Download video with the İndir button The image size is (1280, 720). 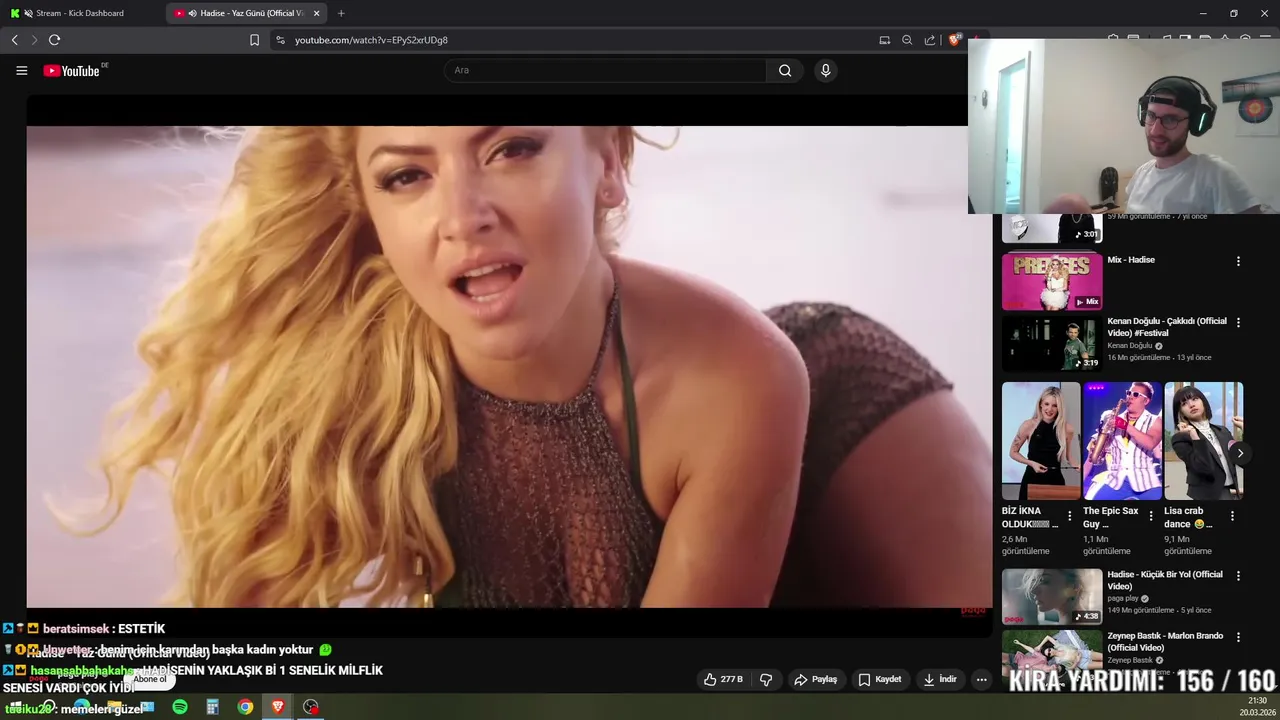[x=940, y=679]
